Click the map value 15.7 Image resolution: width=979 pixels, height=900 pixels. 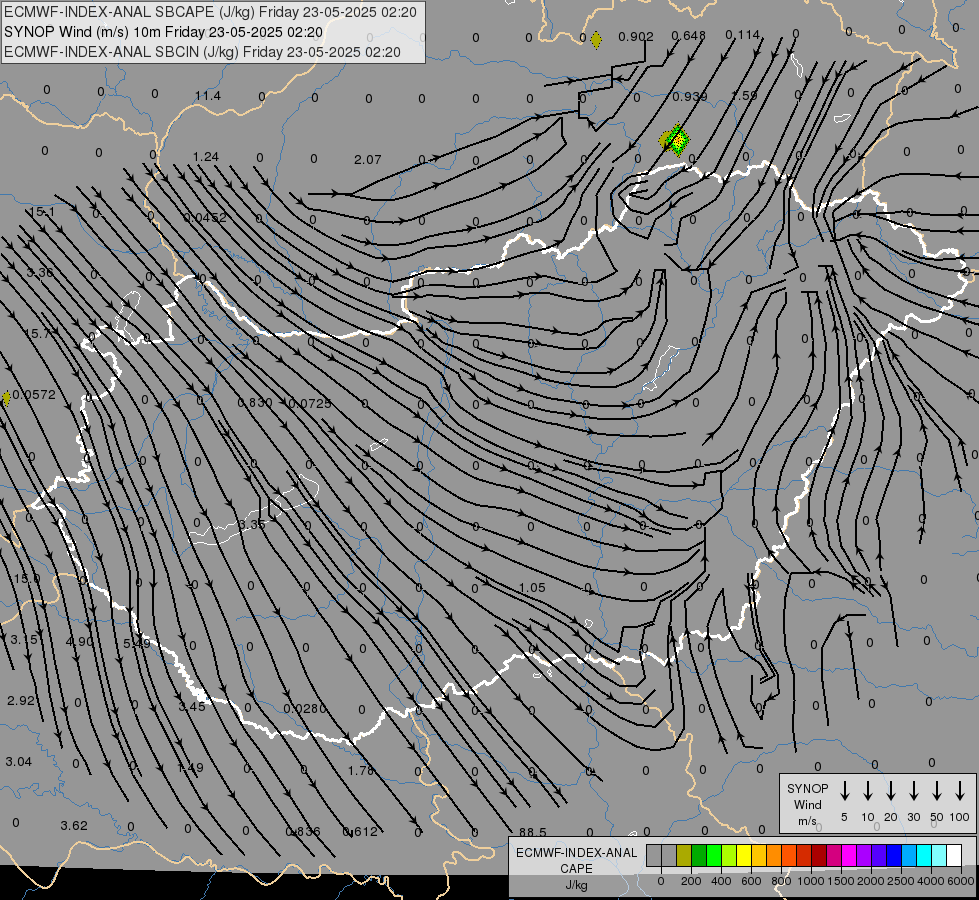click(x=37, y=334)
